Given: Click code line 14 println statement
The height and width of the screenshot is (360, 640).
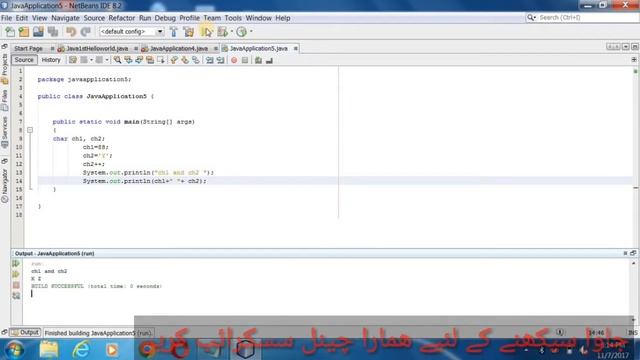Looking at the screenshot, I should [144, 181].
